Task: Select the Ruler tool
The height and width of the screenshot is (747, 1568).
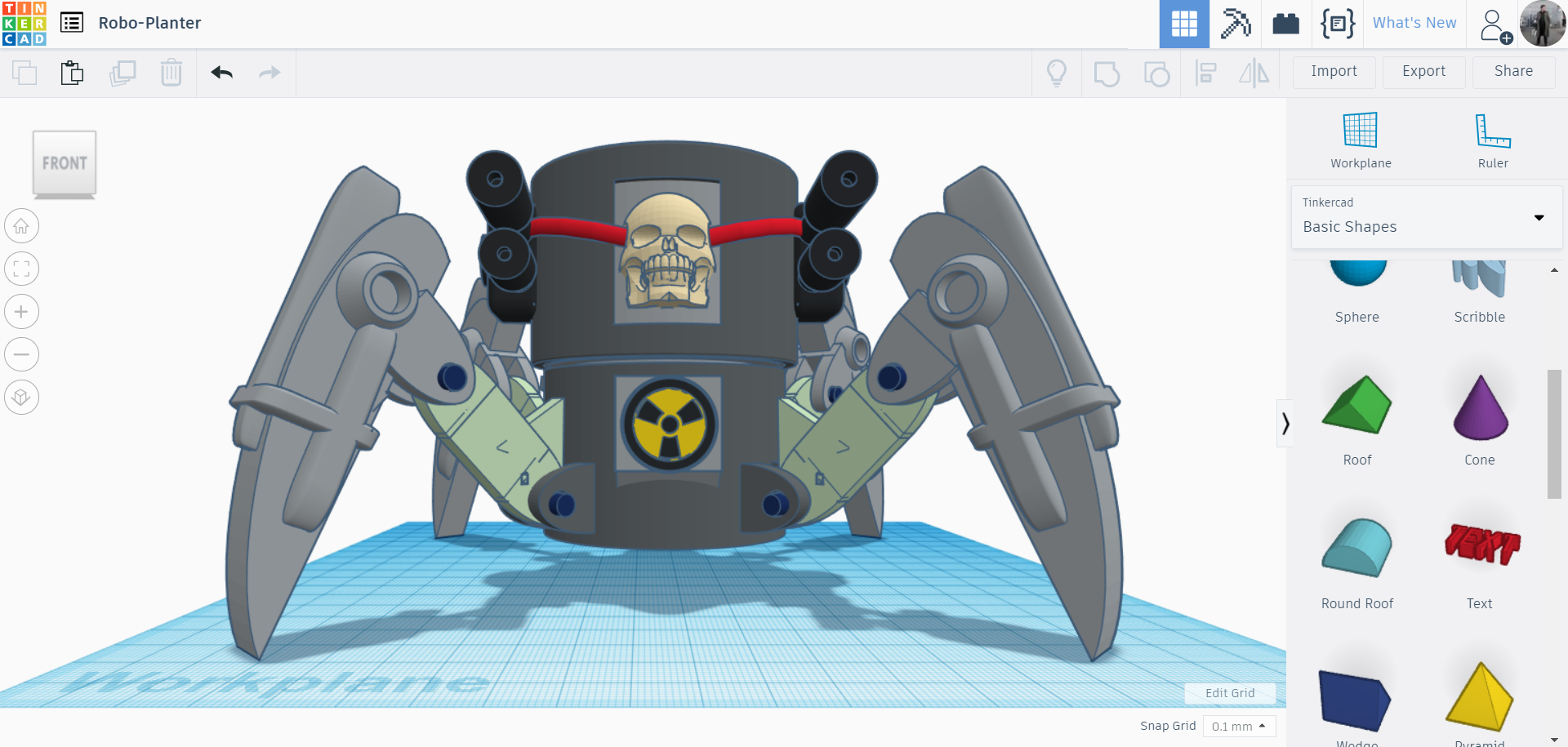Action: 1493,140
